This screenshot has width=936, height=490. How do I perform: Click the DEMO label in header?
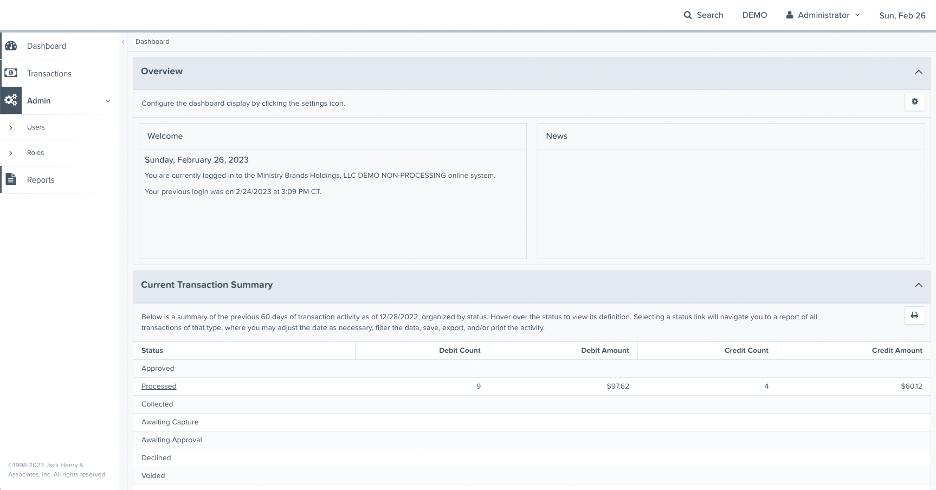click(754, 15)
